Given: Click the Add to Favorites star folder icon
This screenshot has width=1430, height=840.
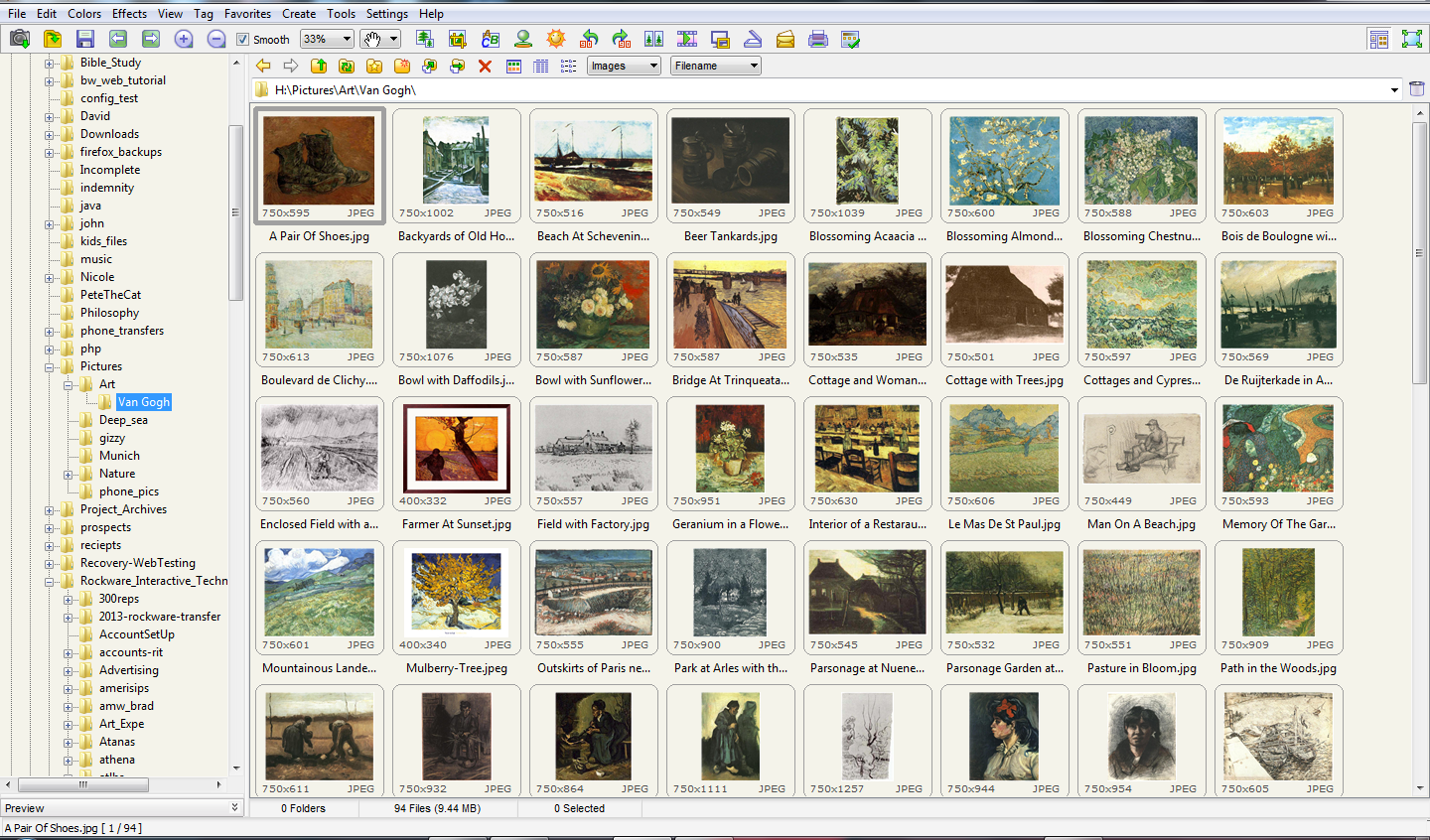Looking at the screenshot, I should (x=374, y=66).
